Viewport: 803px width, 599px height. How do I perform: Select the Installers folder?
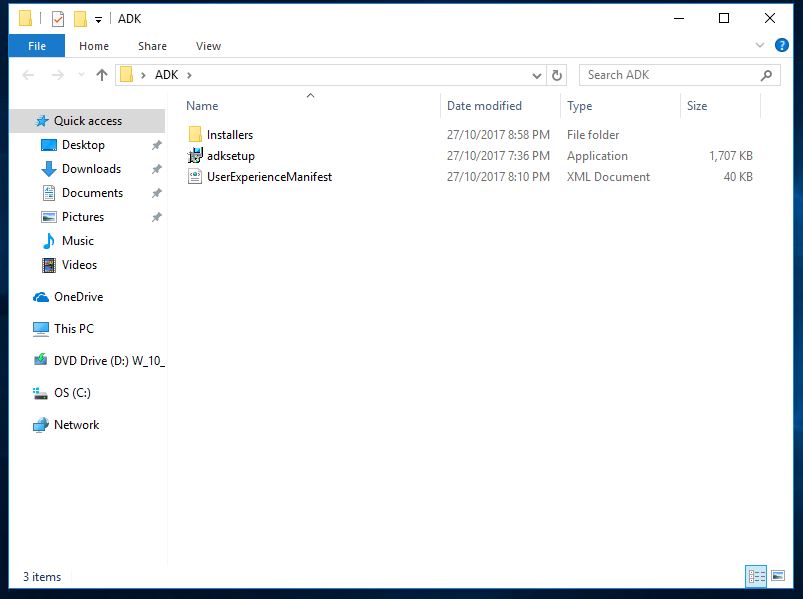click(229, 135)
